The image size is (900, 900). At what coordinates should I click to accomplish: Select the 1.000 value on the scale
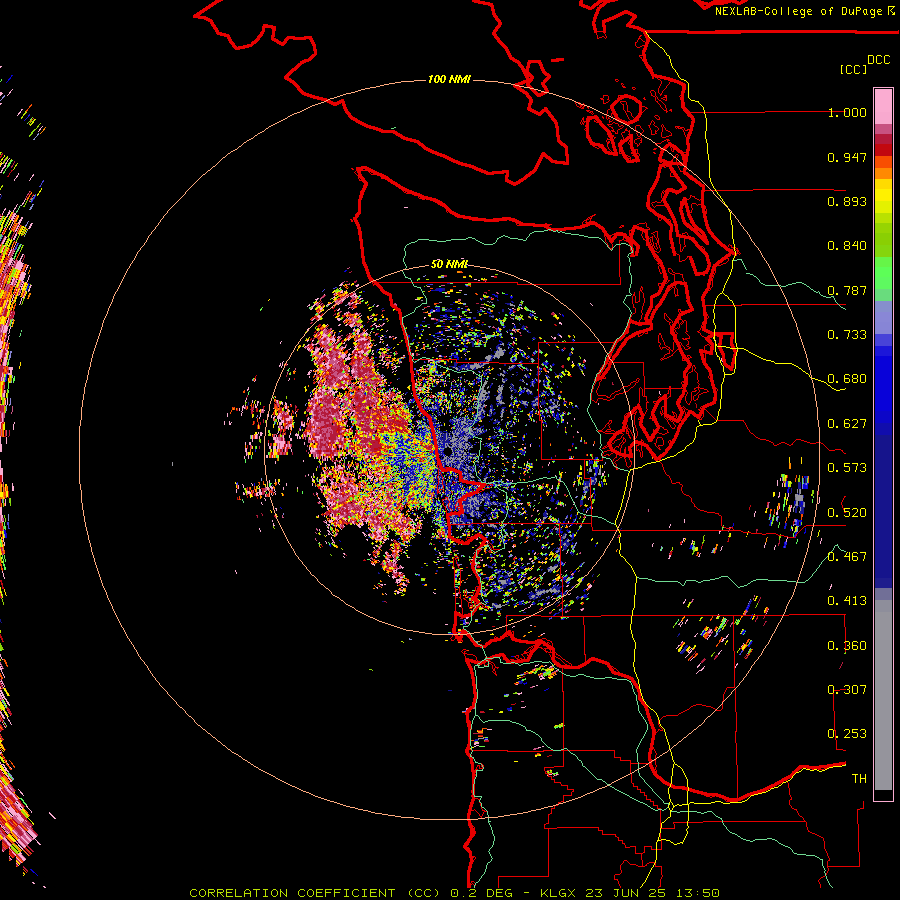pyautogui.click(x=847, y=112)
